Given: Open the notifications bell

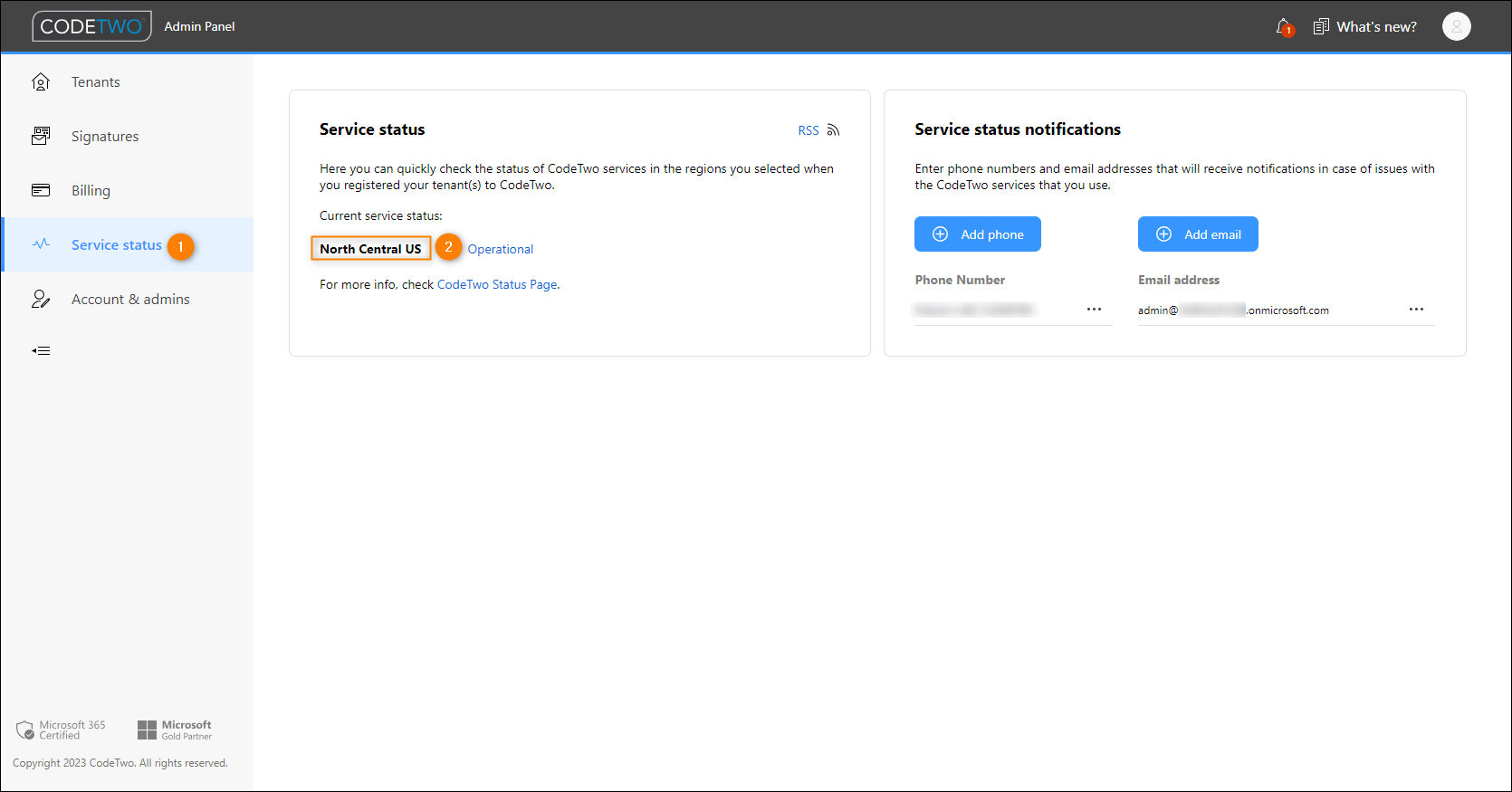Looking at the screenshot, I should (1284, 27).
